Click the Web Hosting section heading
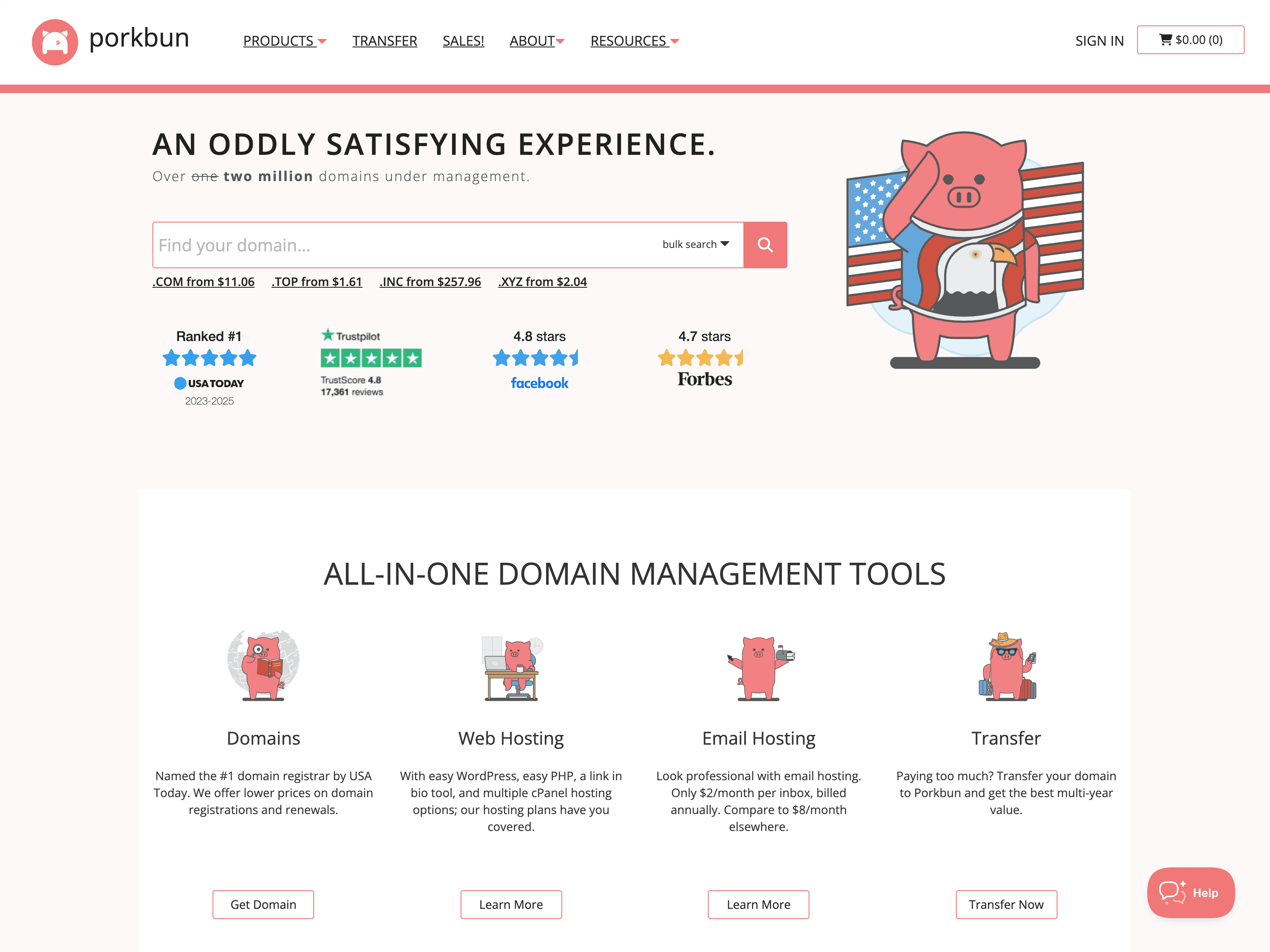This screenshot has height=952, width=1270. point(511,738)
